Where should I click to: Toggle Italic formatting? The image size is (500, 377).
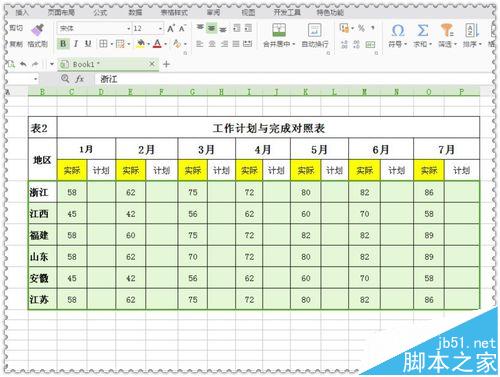76,44
